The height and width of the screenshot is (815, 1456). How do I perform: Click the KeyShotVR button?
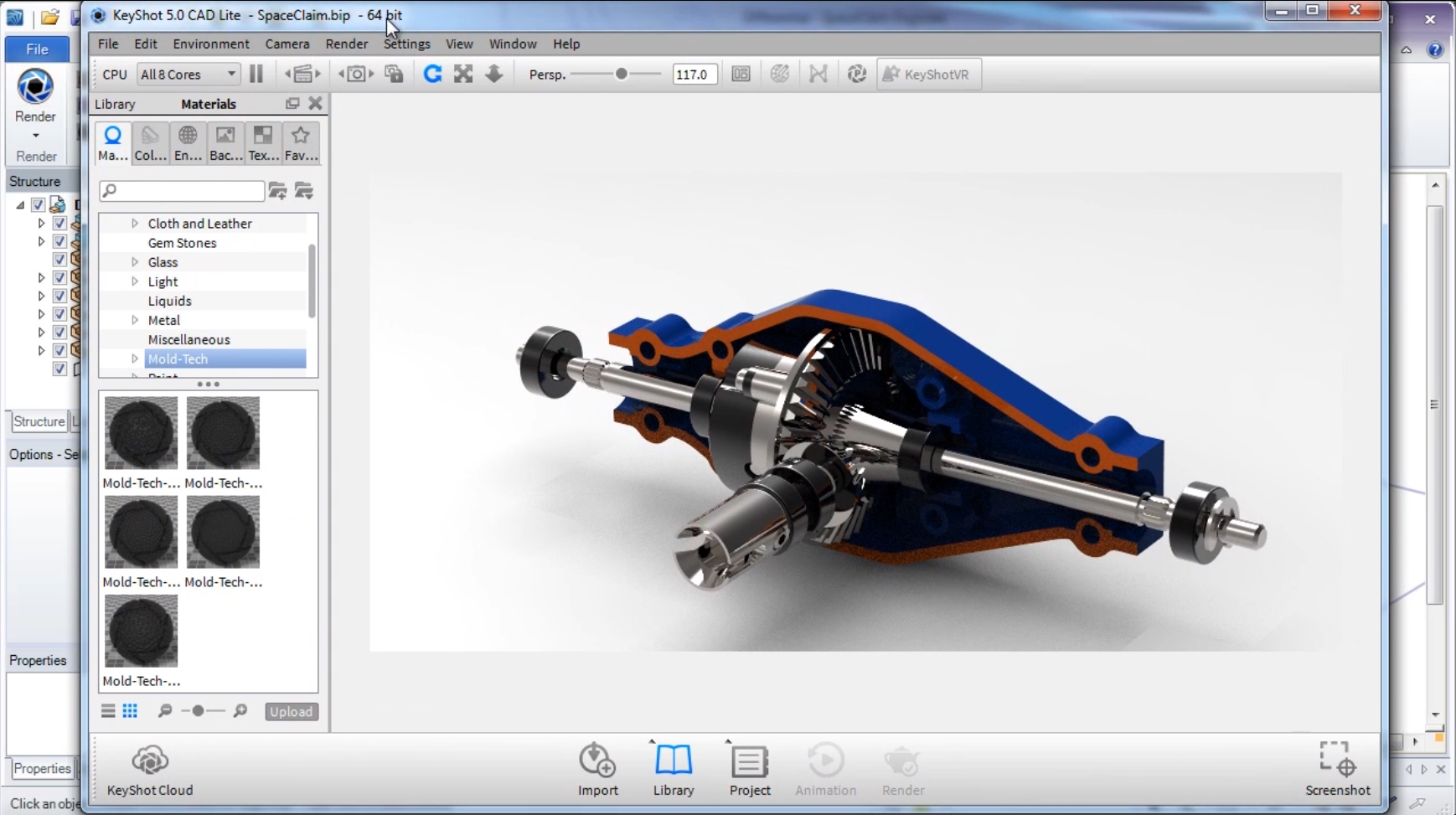[x=927, y=75]
